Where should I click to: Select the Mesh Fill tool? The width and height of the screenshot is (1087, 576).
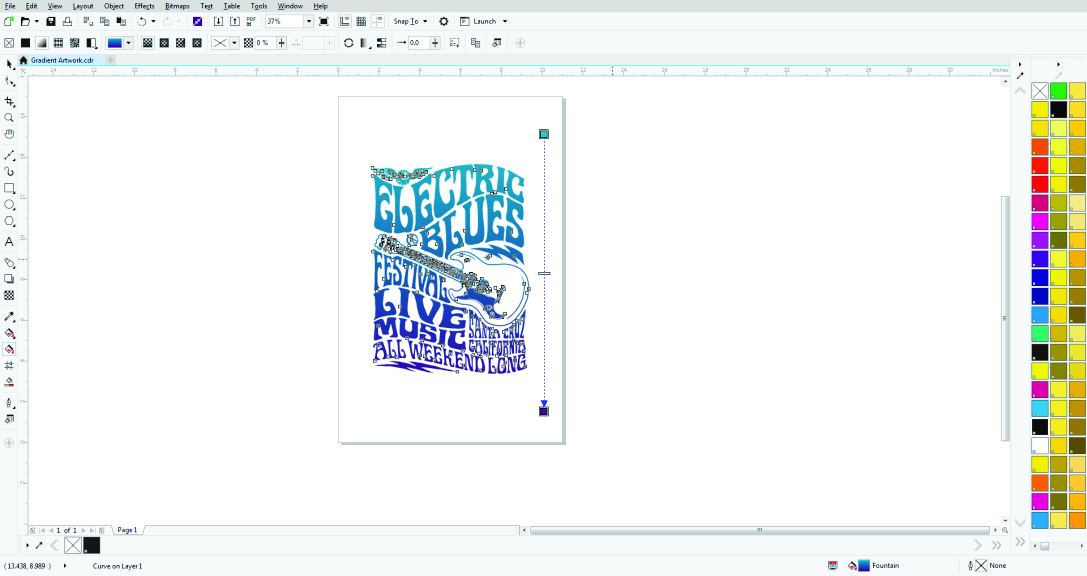(x=9, y=365)
